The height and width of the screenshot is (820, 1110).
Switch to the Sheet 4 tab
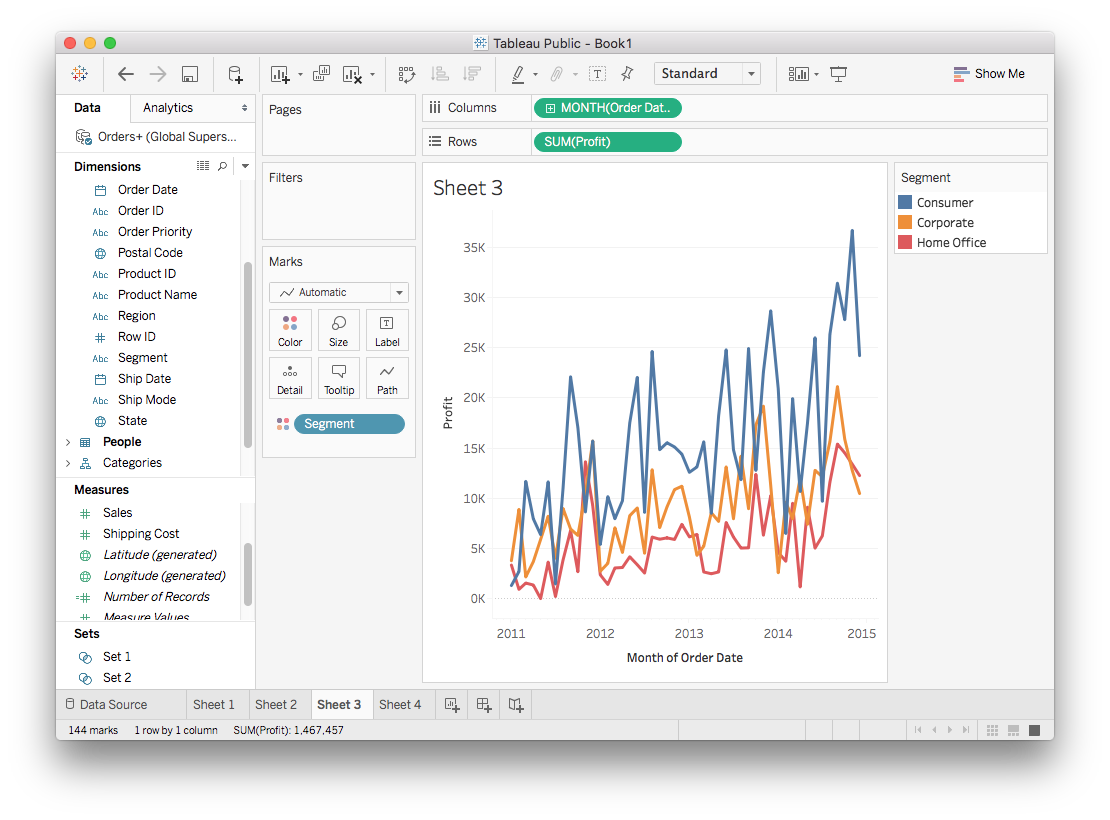[x=400, y=705]
